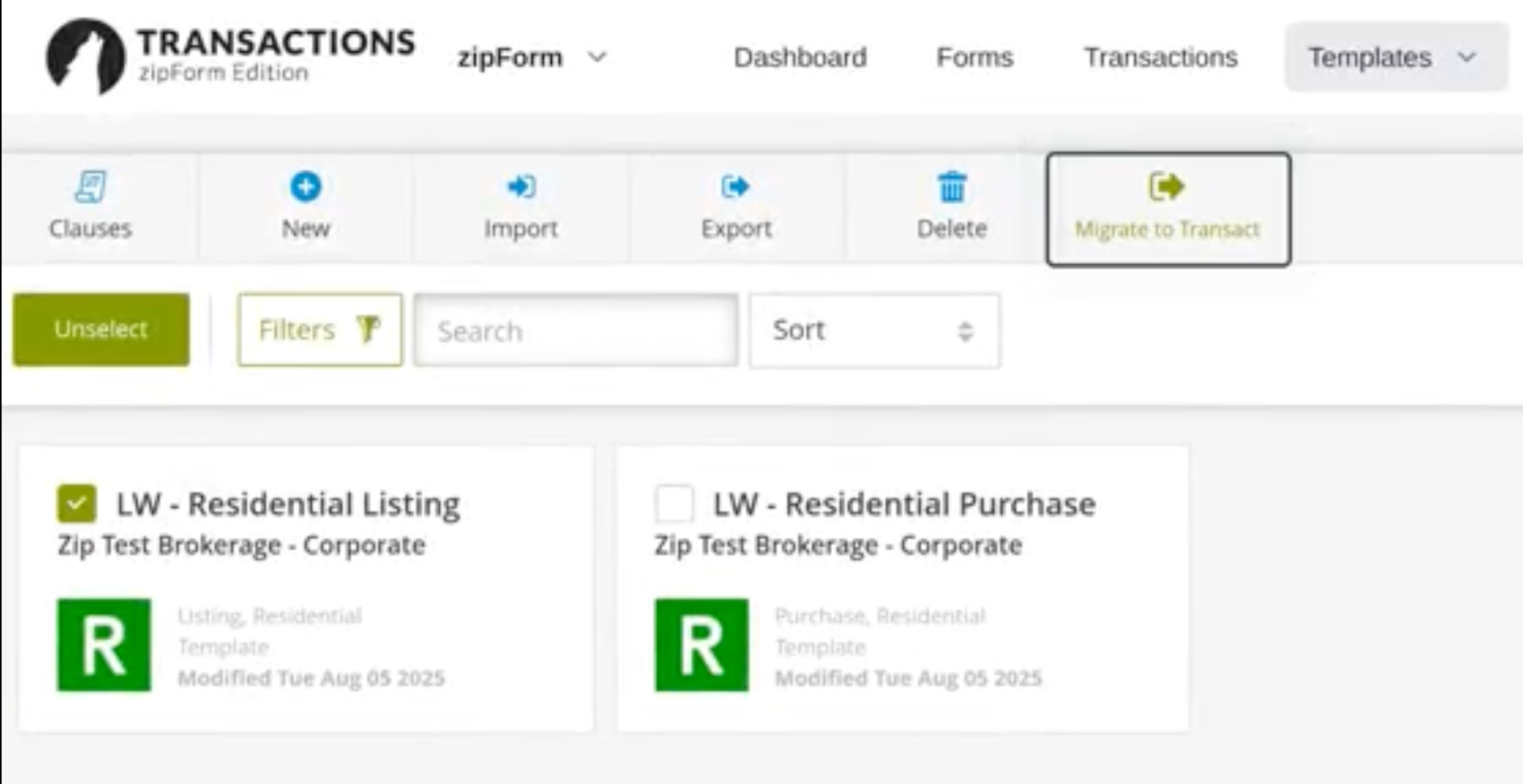Click the funnel icon in Filters

(x=368, y=329)
